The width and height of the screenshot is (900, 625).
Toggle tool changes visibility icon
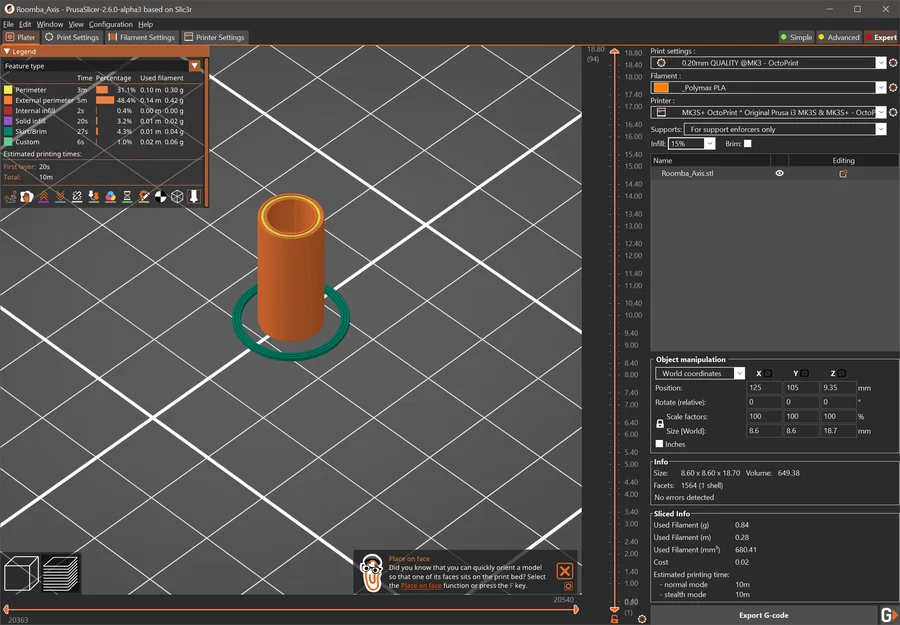(94, 197)
